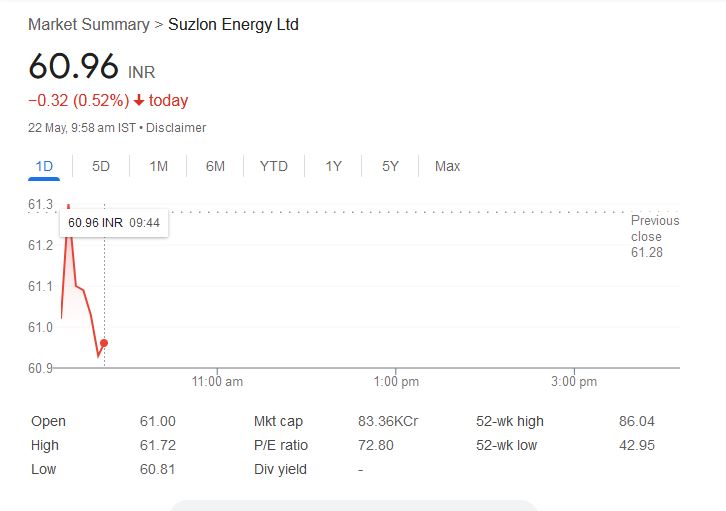
Task: Click the 22 May, 9:58 am IST timestamp
Action: [82, 128]
